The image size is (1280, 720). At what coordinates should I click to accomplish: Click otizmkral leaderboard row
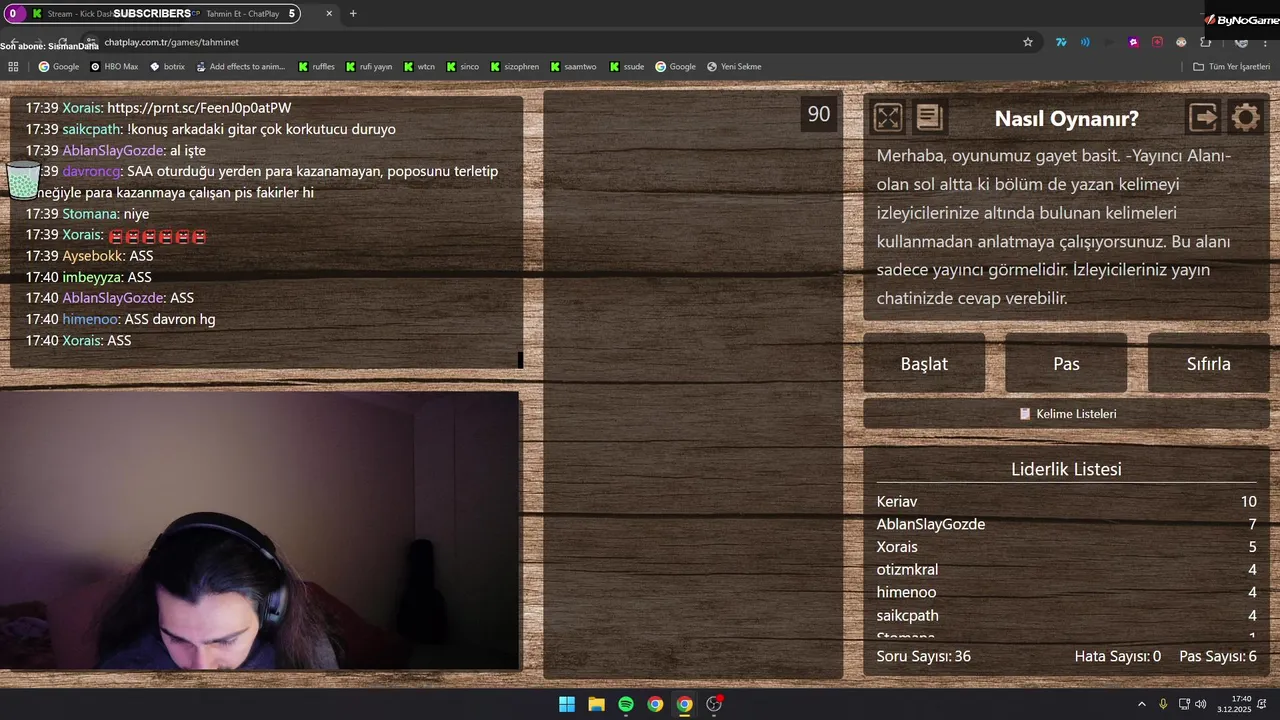1066,570
